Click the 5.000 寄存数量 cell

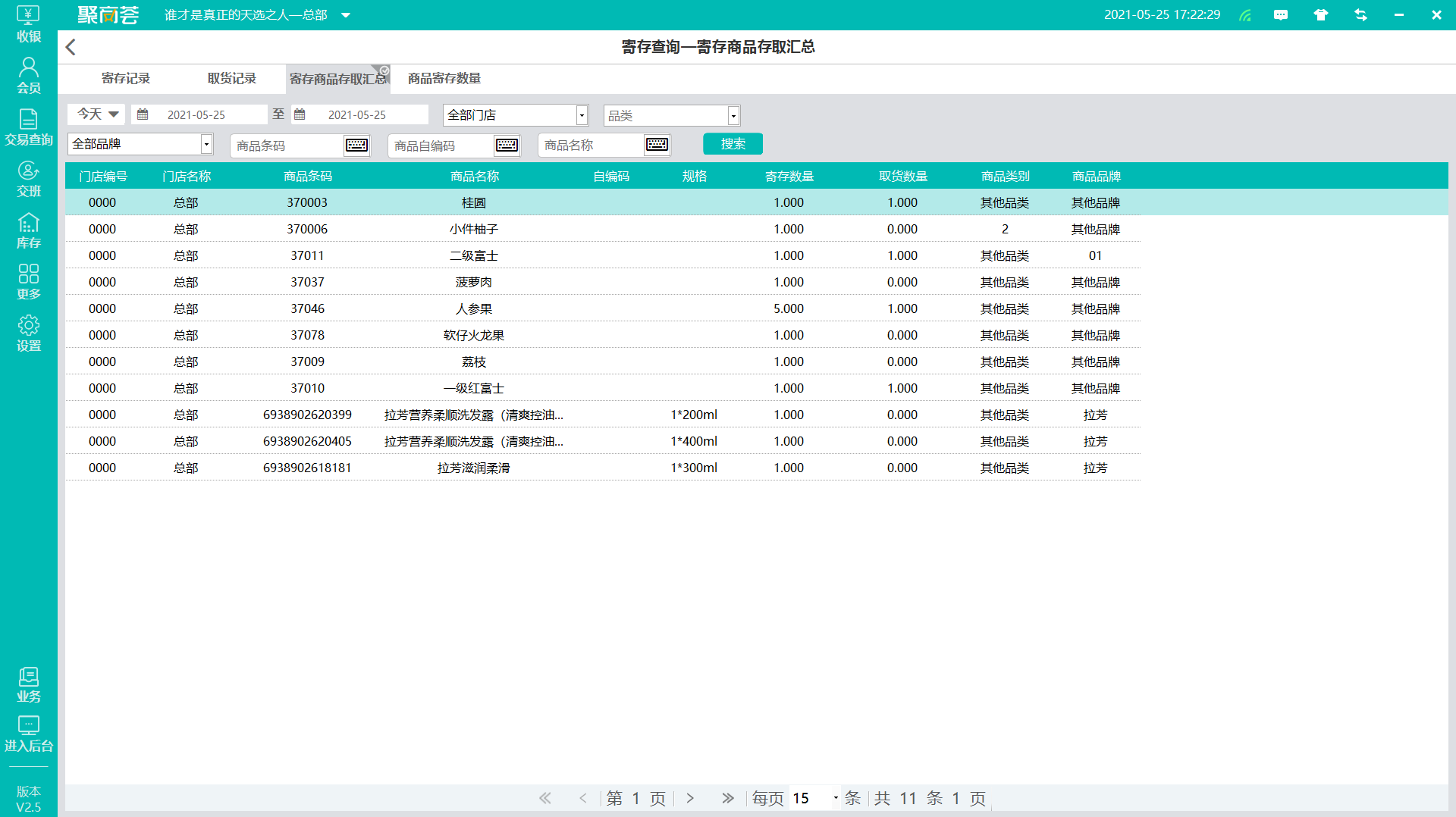(x=789, y=308)
